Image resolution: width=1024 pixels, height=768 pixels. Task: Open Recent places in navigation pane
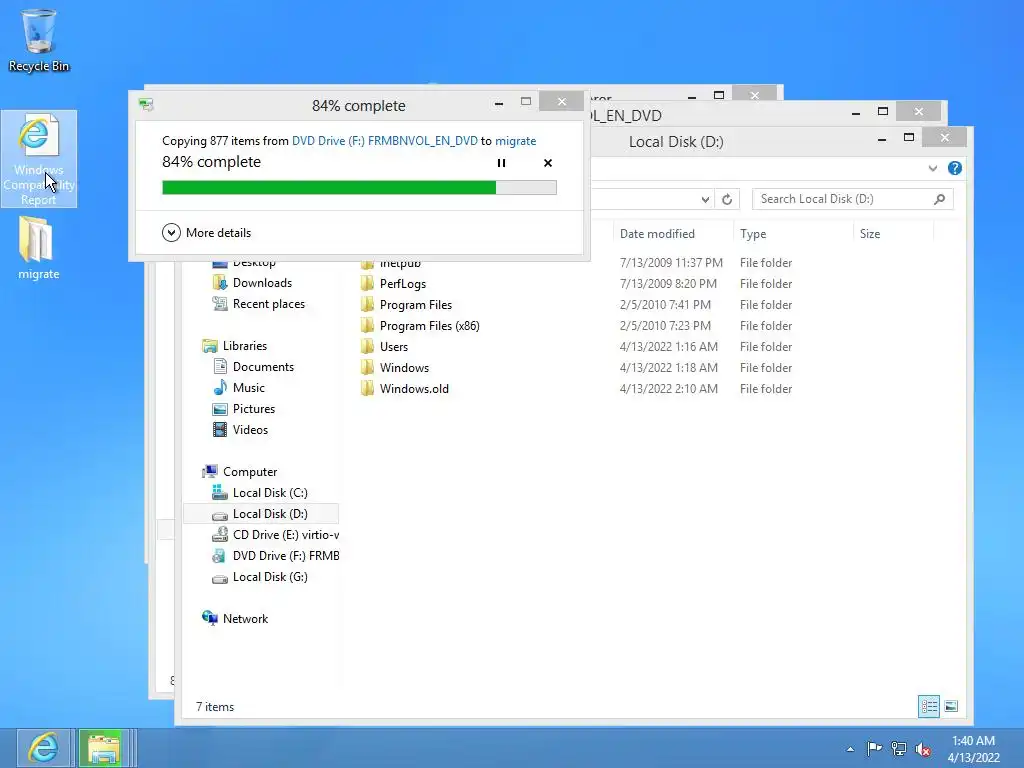click(x=268, y=304)
